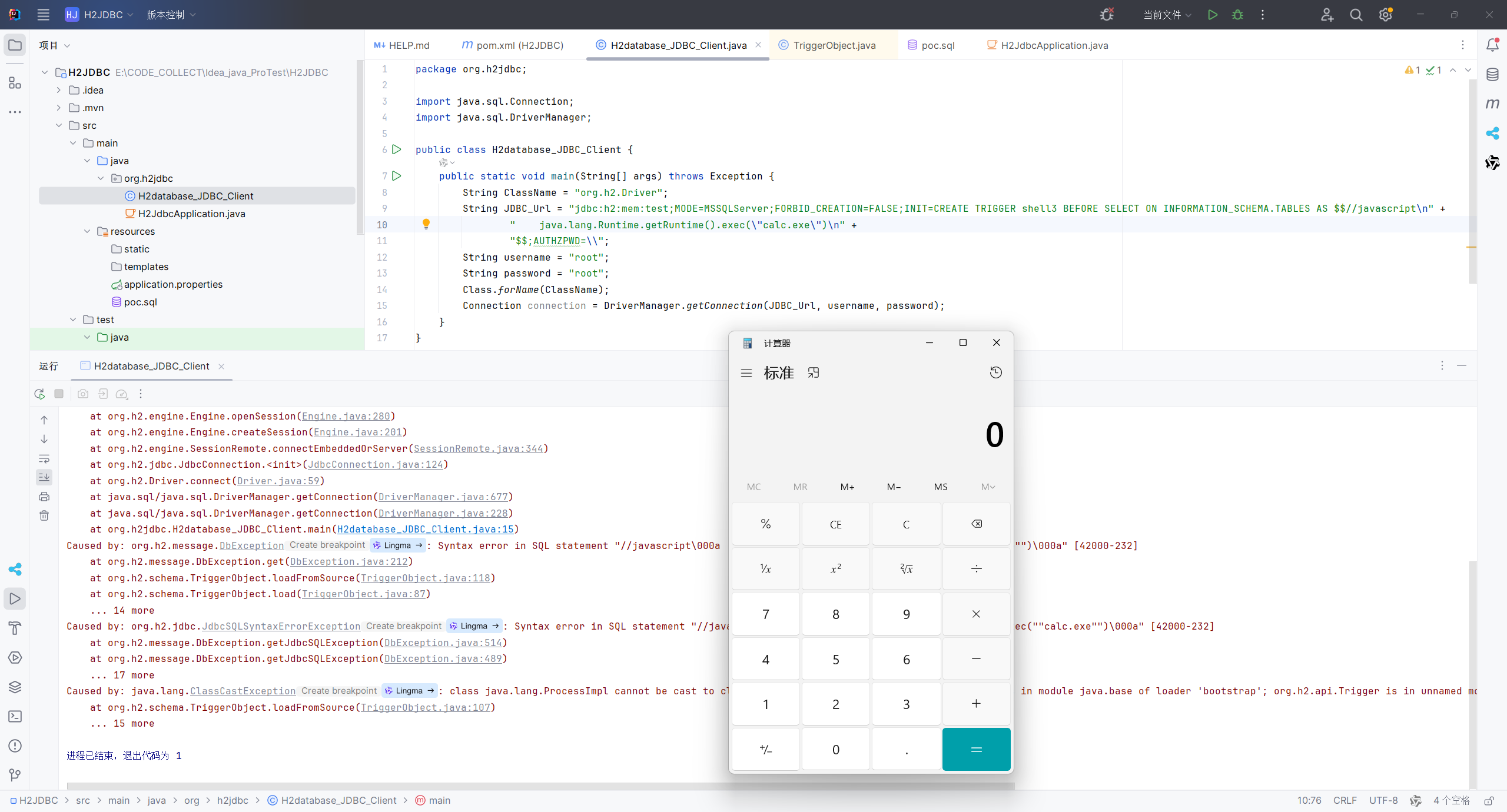Open the Structure tool window icon
Screen dimensions: 1507x812
(x=15, y=83)
